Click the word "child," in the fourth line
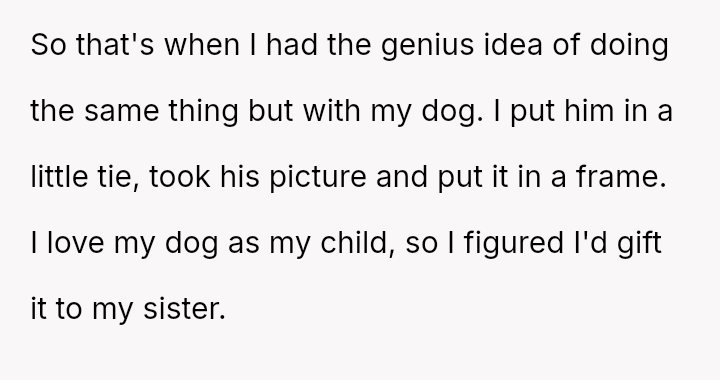This screenshot has height=380, width=720. 357,243
